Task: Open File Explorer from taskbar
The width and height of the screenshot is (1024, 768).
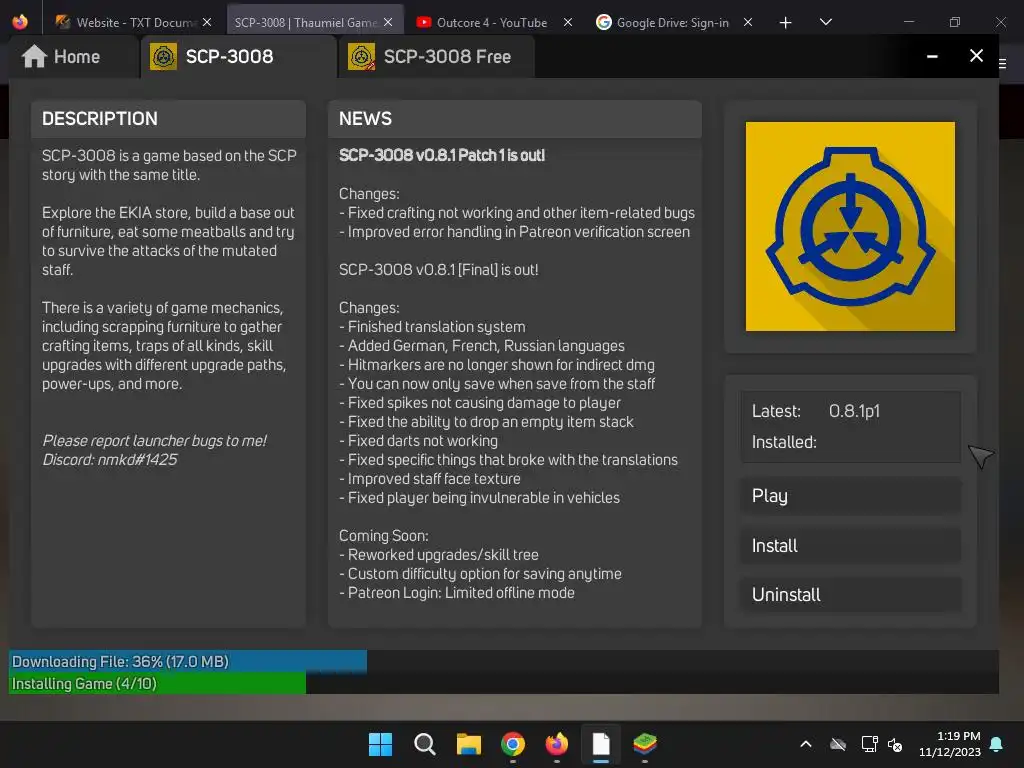Action: [x=469, y=744]
